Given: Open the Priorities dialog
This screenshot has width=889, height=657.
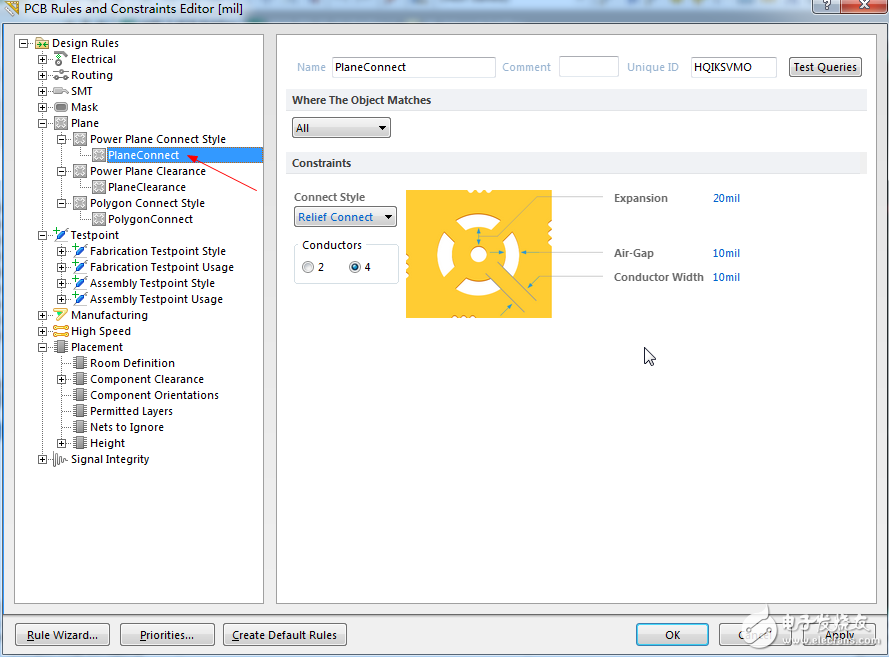Looking at the screenshot, I should 167,635.
